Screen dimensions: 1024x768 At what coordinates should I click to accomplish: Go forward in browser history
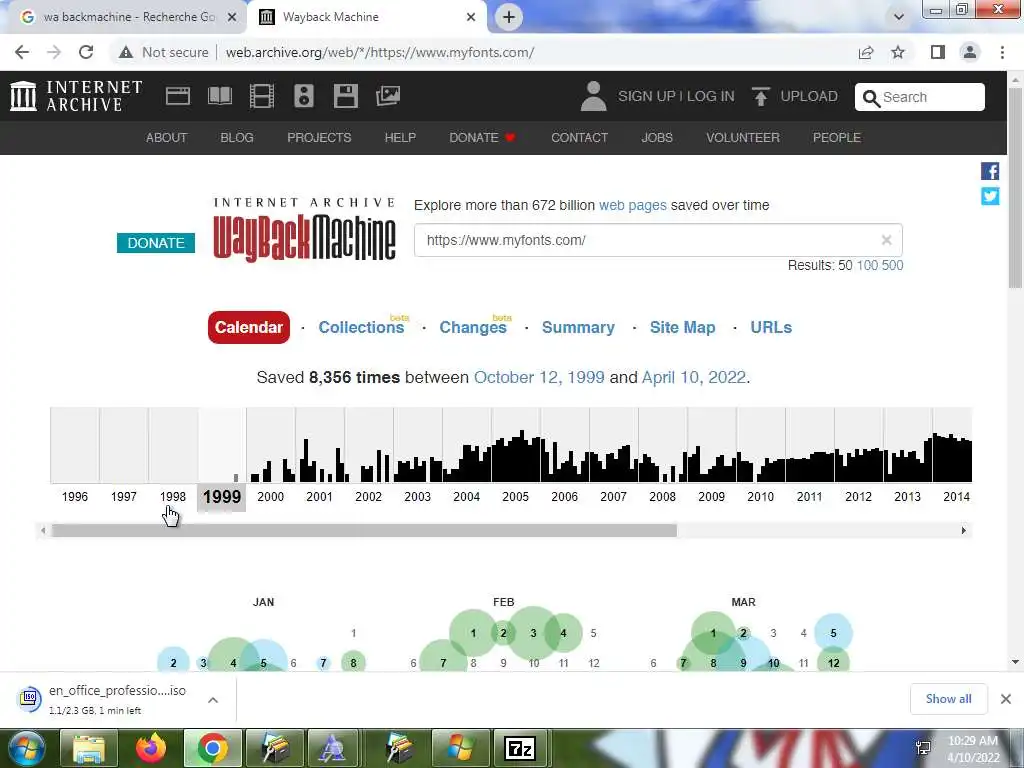tap(54, 52)
